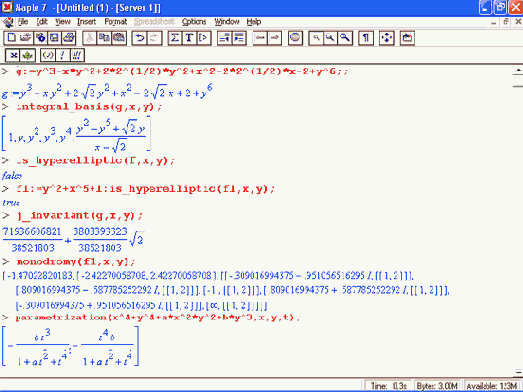Click the j_invariant(g,x,y) command

[x=80, y=216]
